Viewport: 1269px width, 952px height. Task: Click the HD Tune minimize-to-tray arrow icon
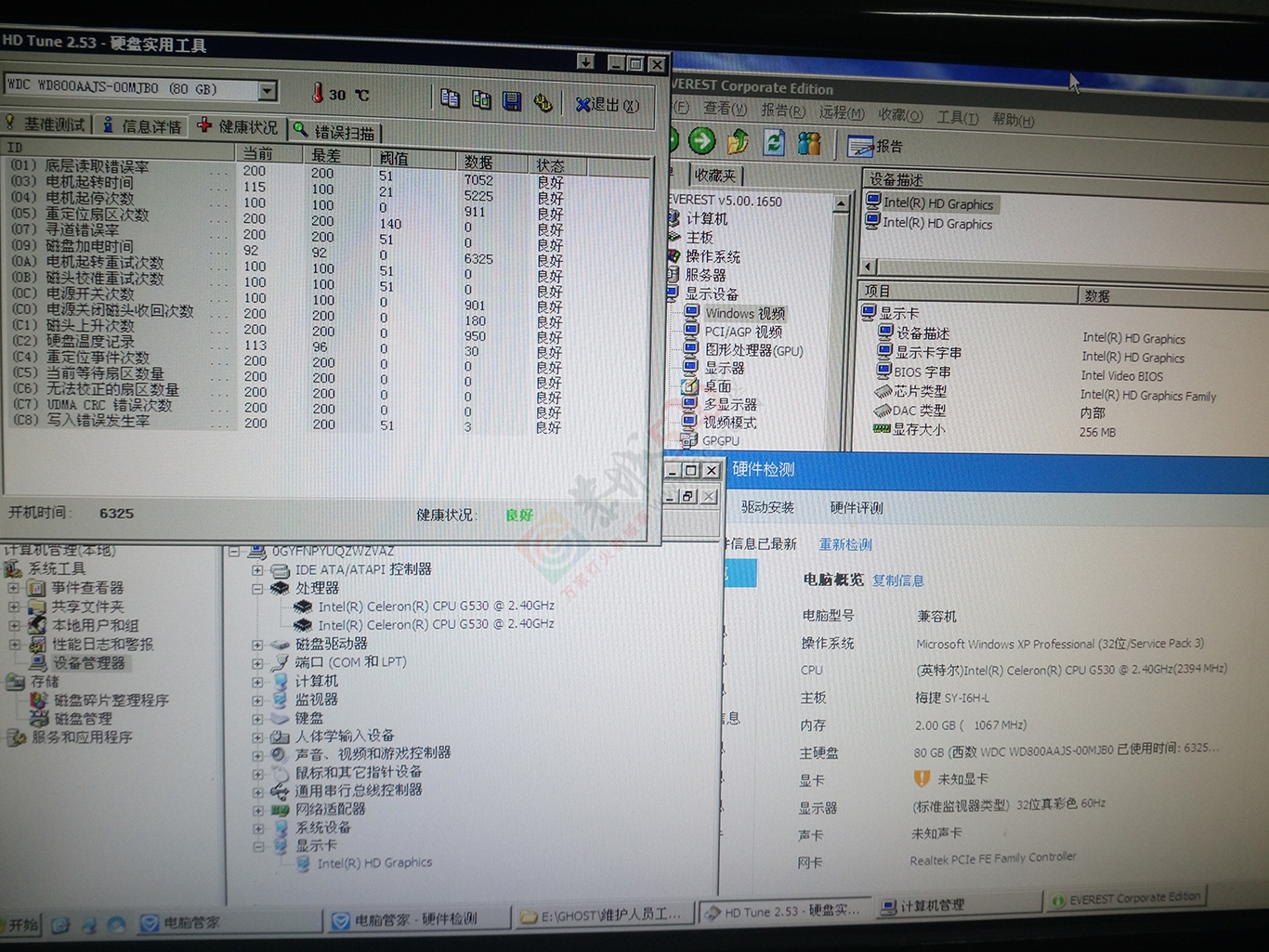[585, 61]
